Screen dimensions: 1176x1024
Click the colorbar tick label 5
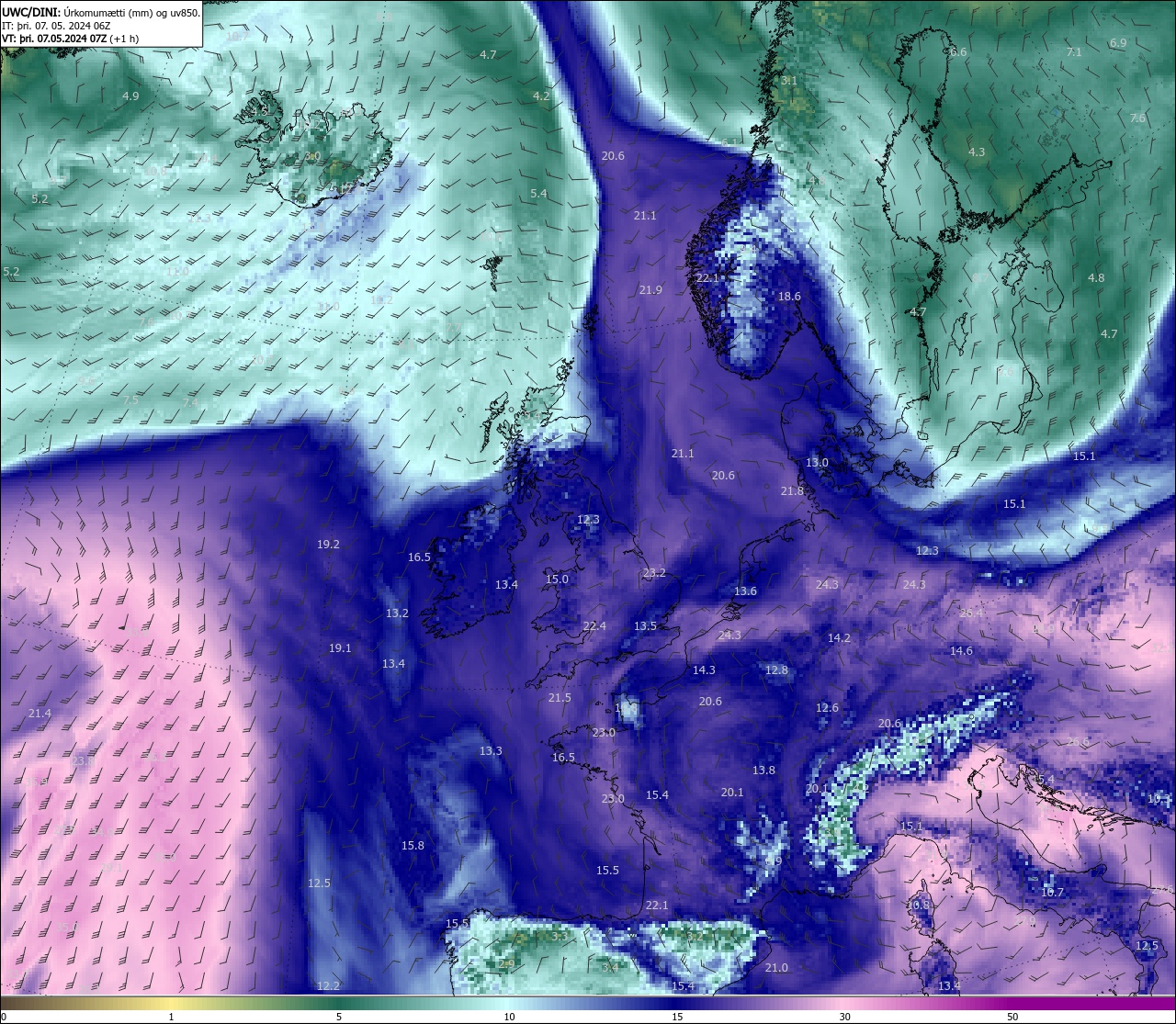[339, 1017]
